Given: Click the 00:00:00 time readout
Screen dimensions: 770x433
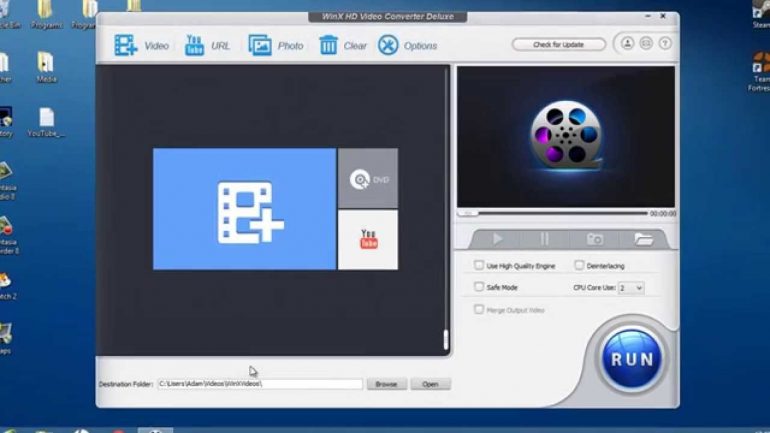Looking at the screenshot, I should click(663, 214).
